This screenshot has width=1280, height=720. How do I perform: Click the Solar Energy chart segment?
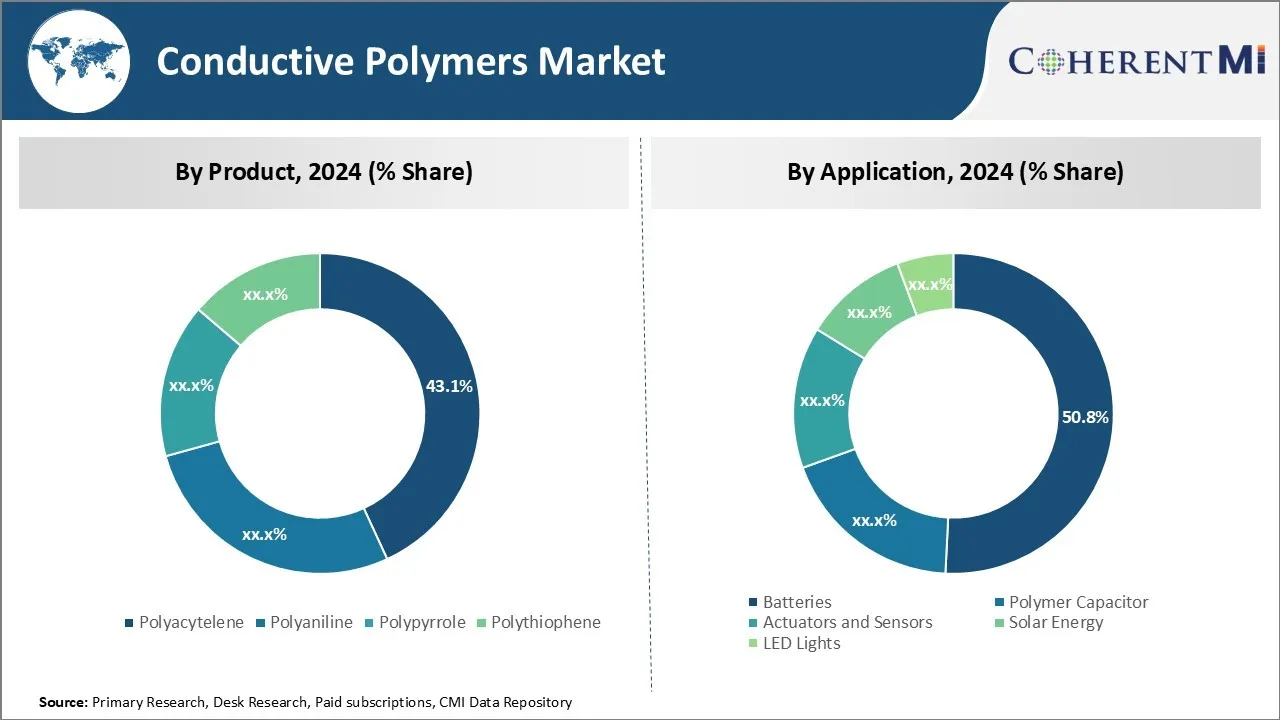tap(869, 312)
